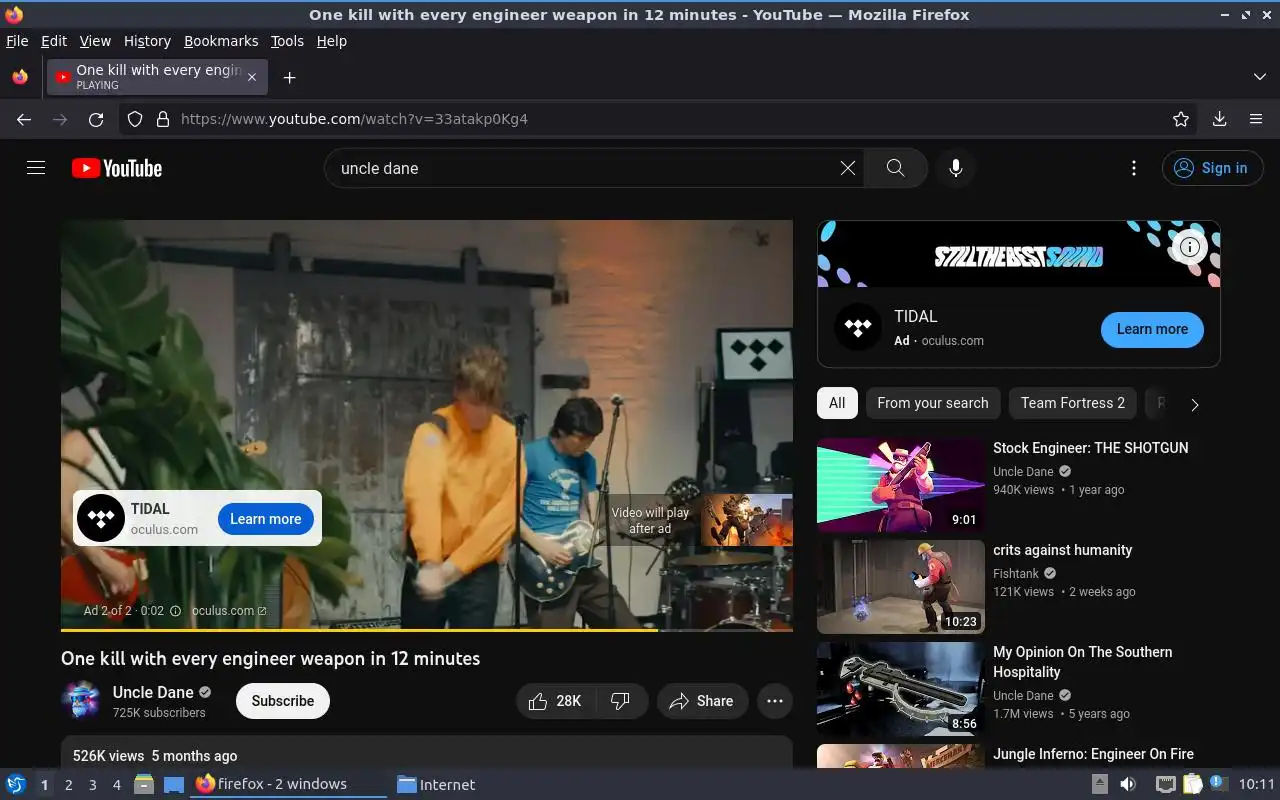Show more filter chips with the right arrow
Viewport: 1280px width, 800px height.
pos(1194,404)
